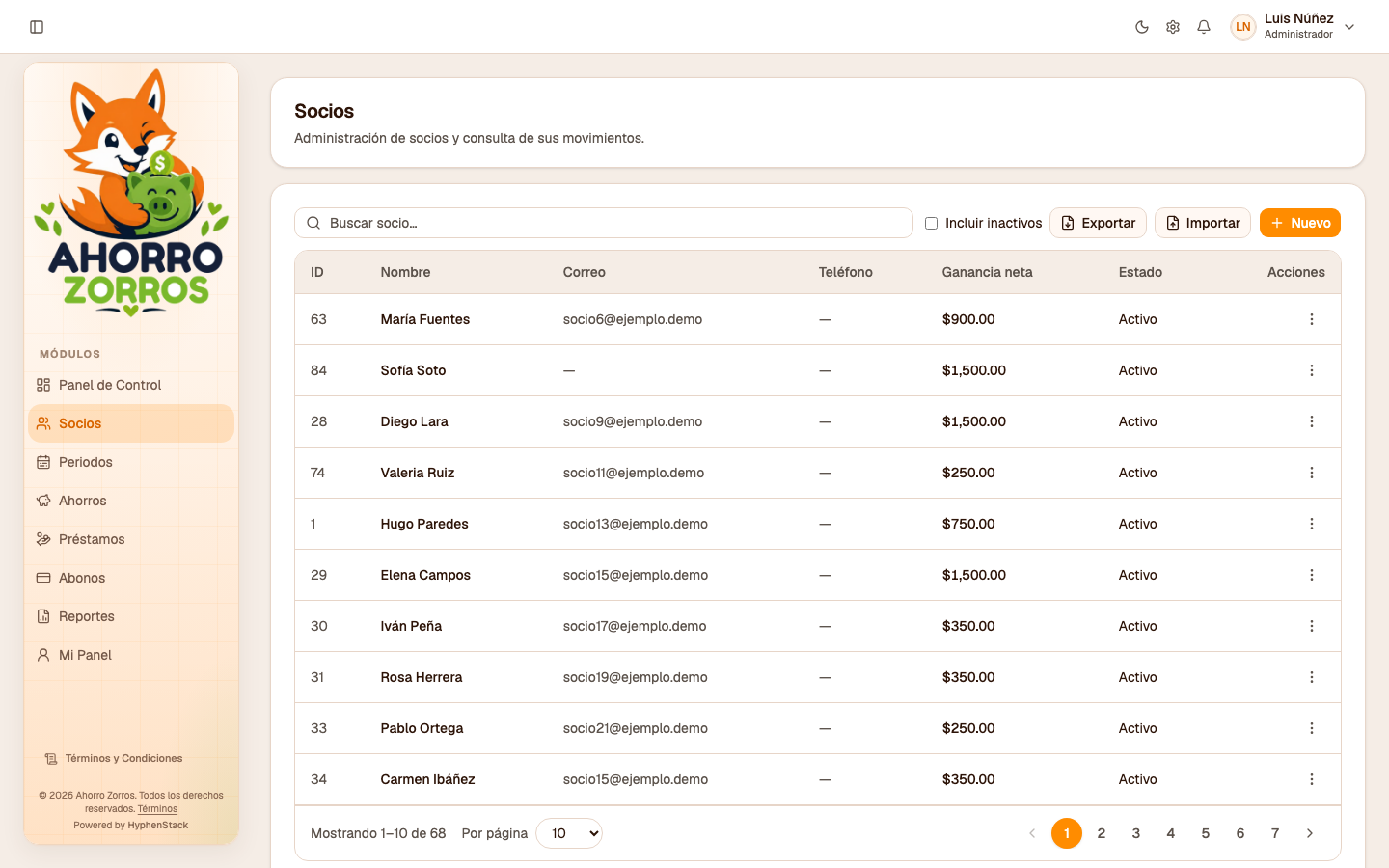Click the footer Términos link
The width and height of the screenshot is (1389, 868).
click(x=157, y=809)
